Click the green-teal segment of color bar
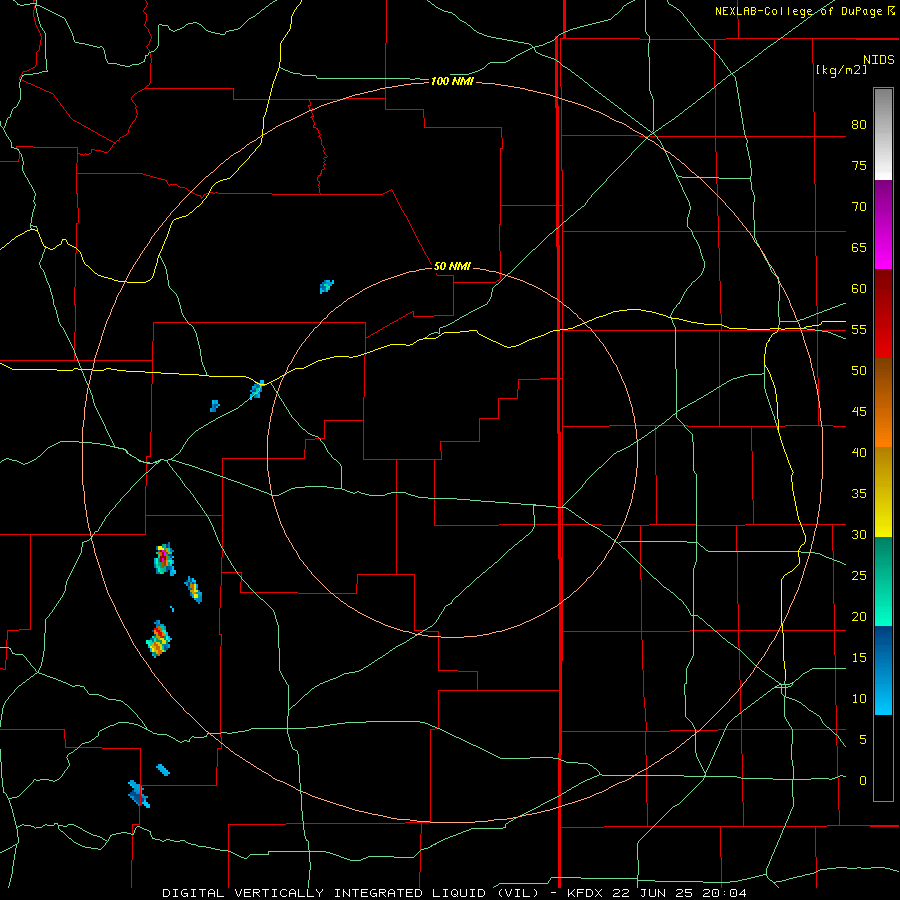Screen dimensions: 900x900 (883, 581)
